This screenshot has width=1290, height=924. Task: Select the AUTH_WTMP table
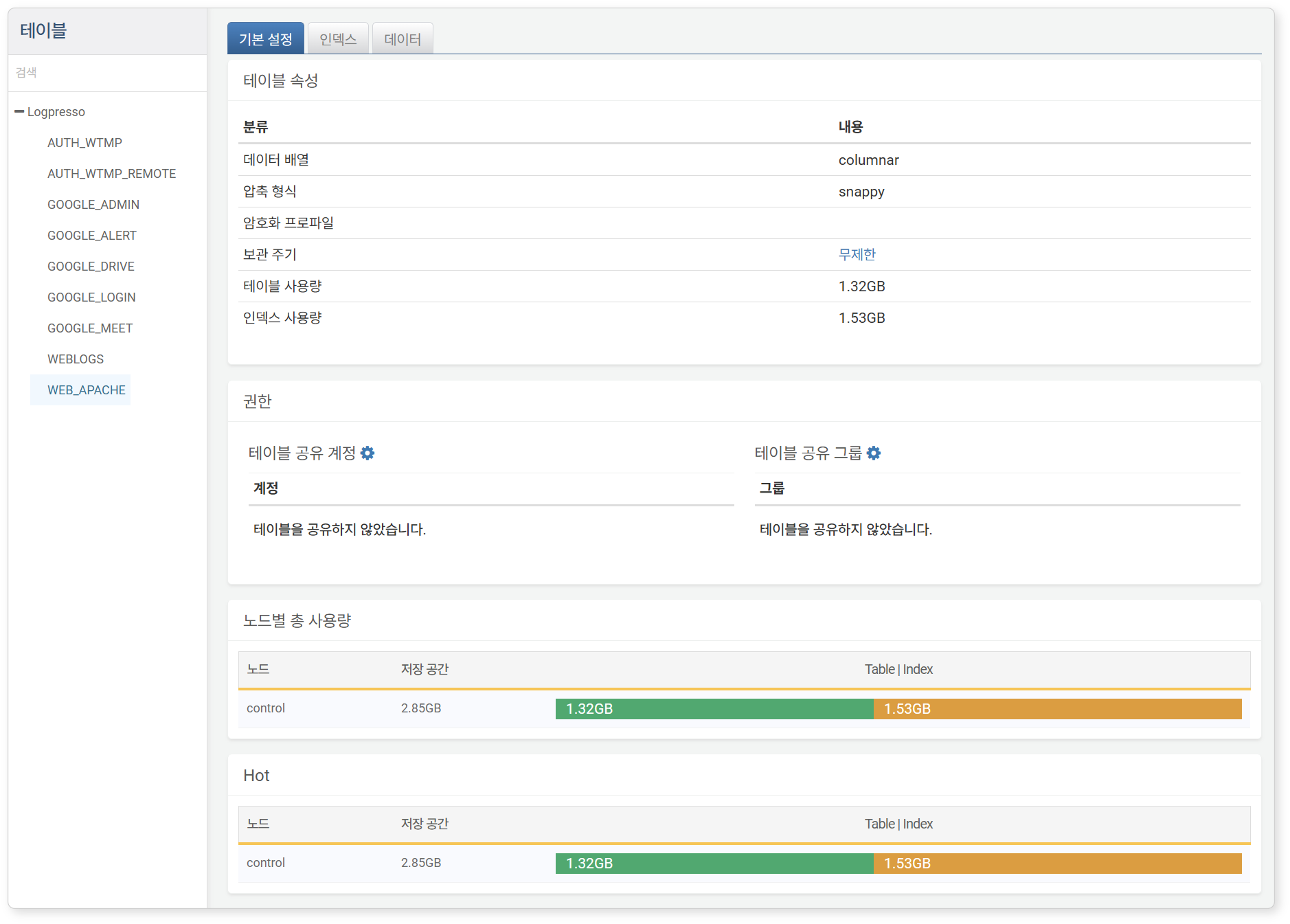point(84,143)
